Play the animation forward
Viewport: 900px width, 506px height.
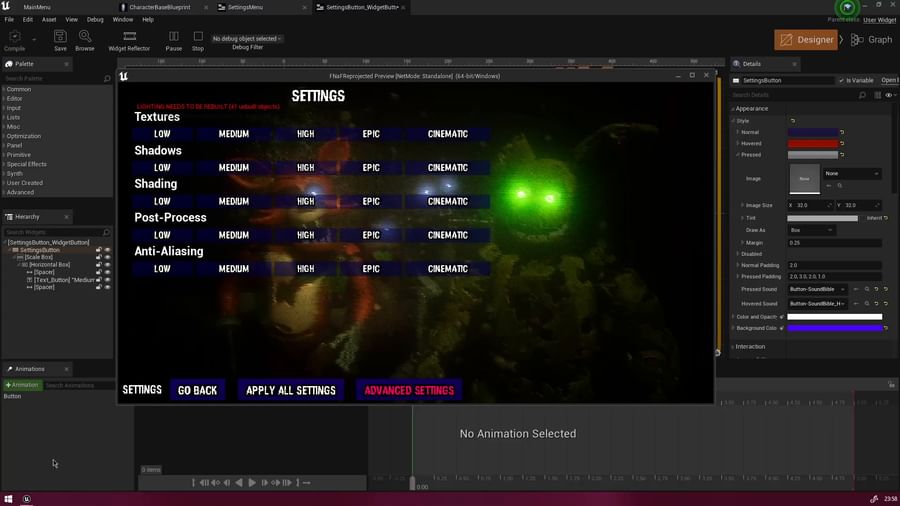pyautogui.click(x=251, y=483)
